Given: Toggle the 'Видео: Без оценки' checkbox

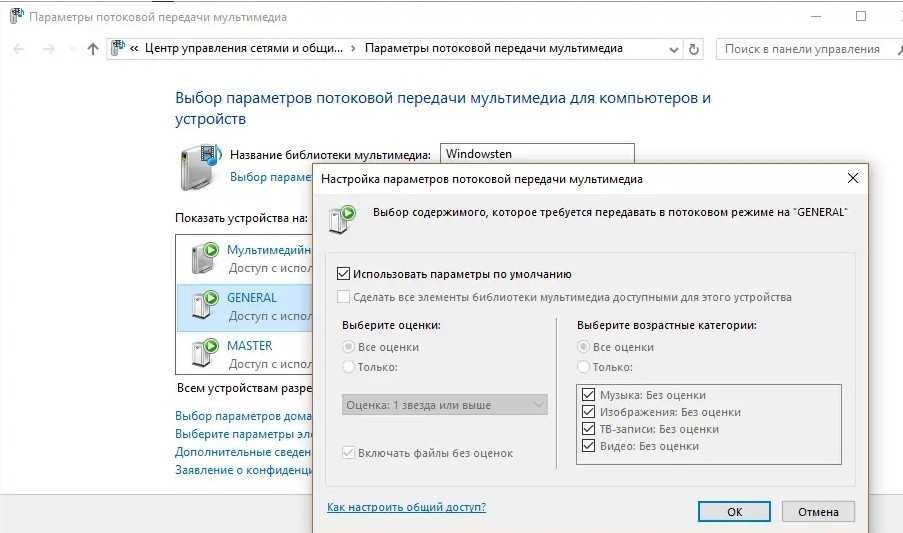Looking at the screenshot, I should tap(587, 446).
